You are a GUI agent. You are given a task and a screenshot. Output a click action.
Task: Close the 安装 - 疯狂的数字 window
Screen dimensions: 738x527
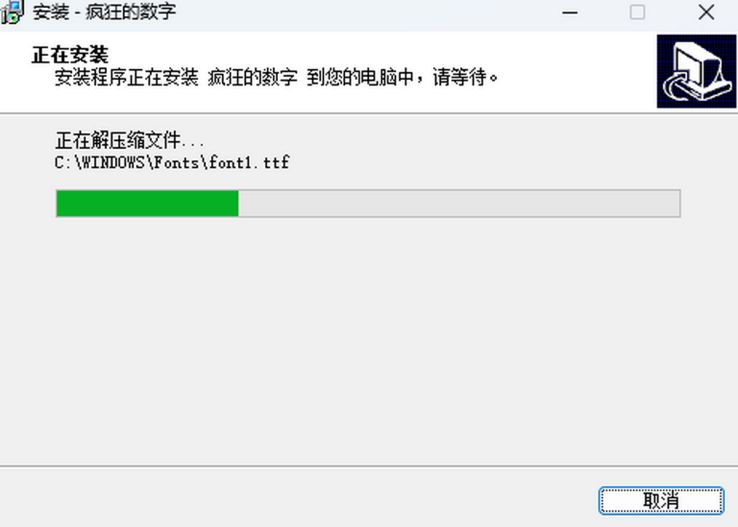click(706, 13)
